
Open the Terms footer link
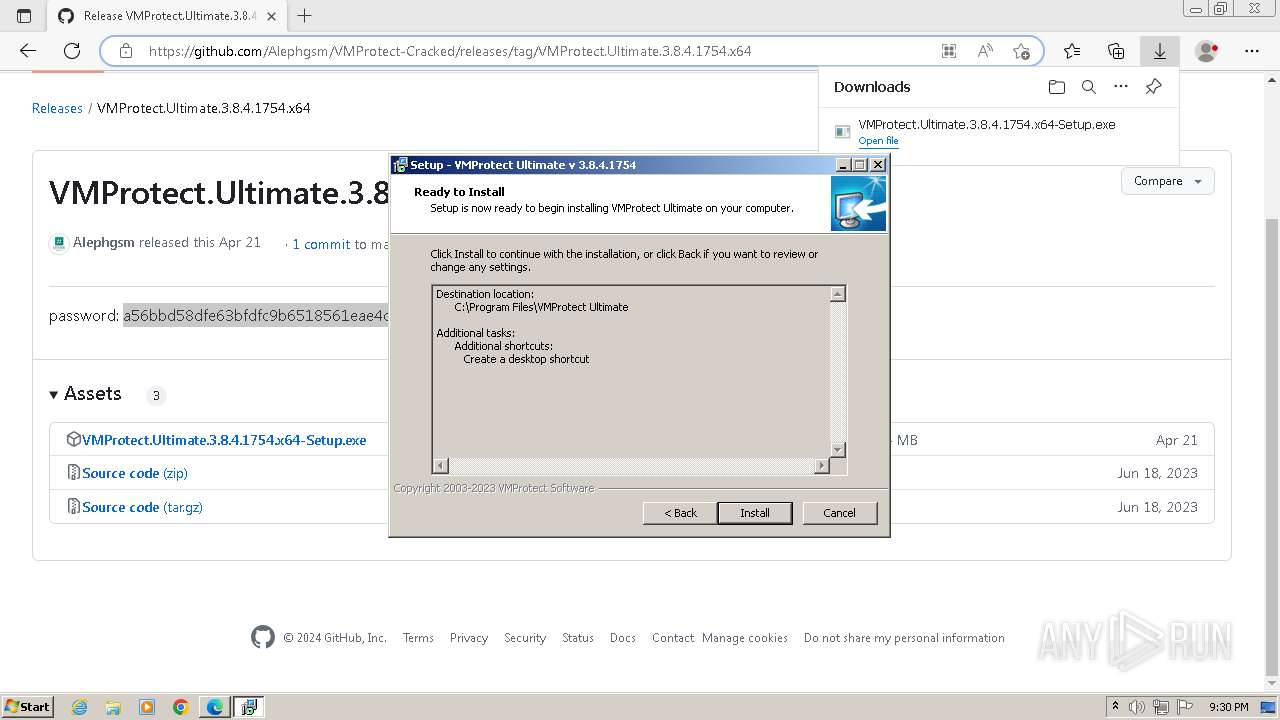coord(418,638)
